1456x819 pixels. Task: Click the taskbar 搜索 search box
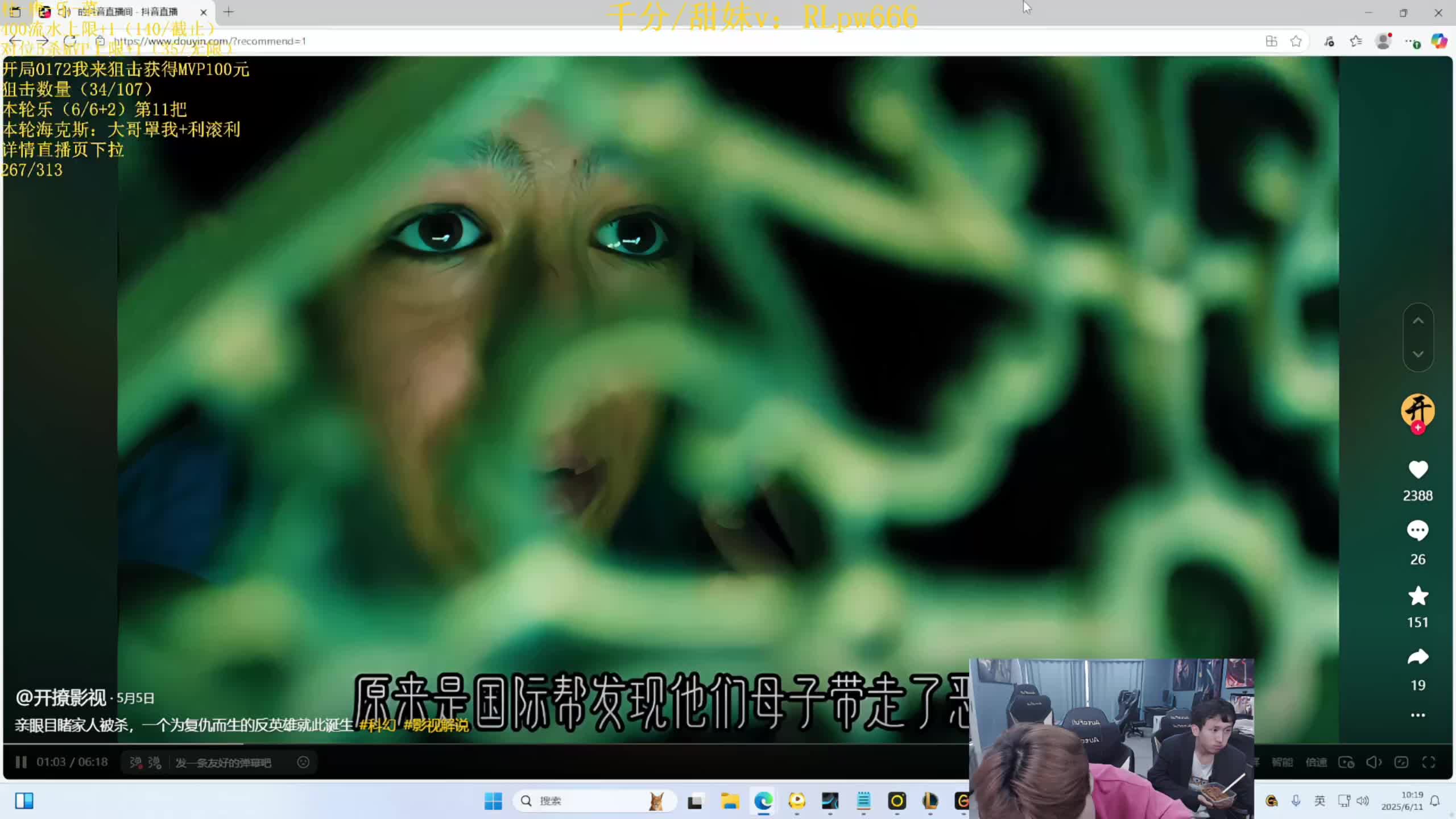point(594,801)
